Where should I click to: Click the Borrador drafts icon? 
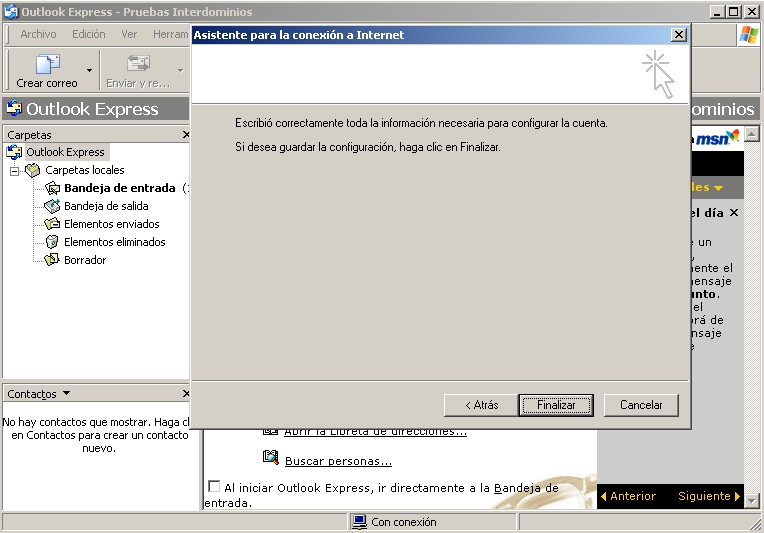52,260
